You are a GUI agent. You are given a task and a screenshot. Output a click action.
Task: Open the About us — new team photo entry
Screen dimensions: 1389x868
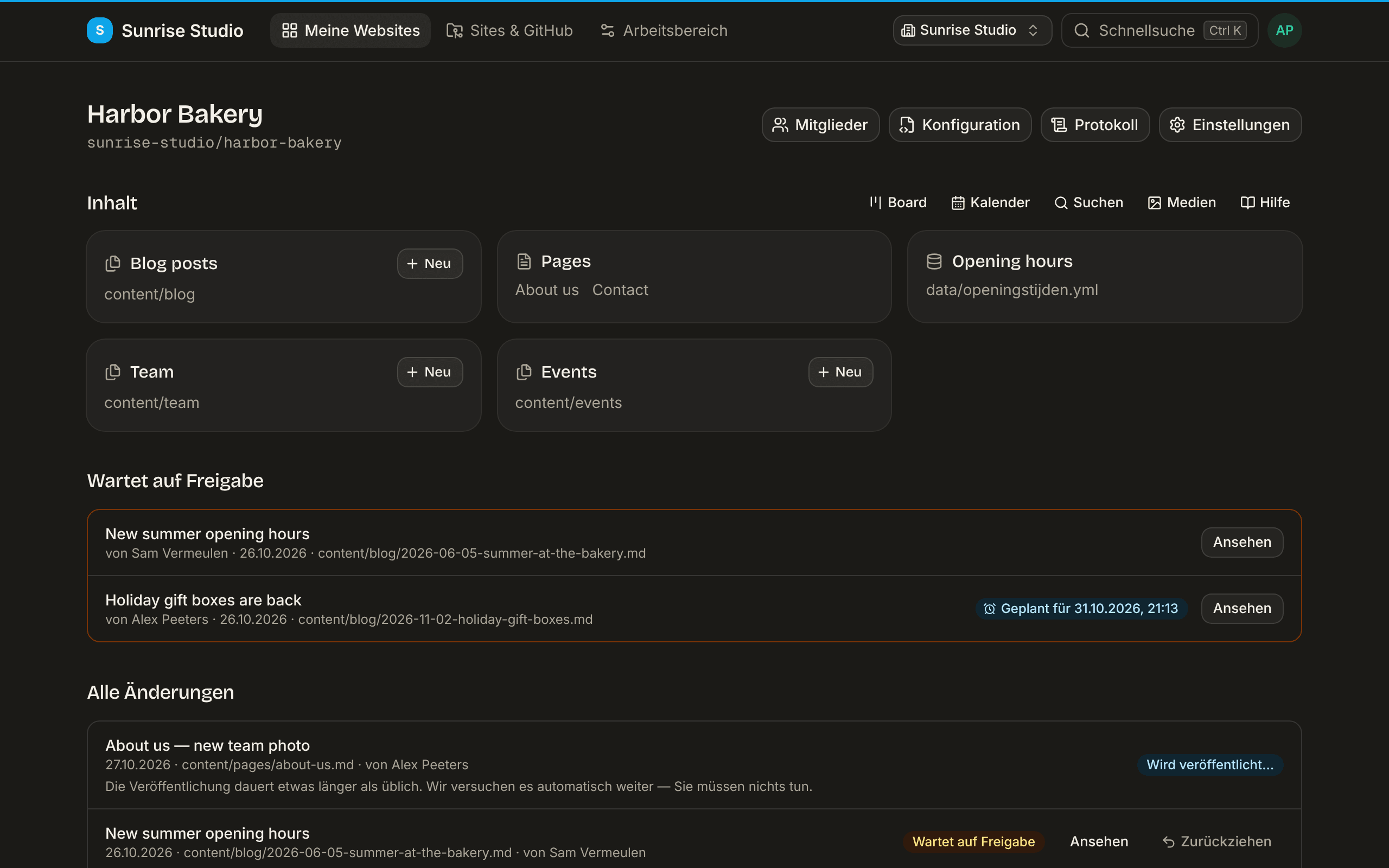207,745
